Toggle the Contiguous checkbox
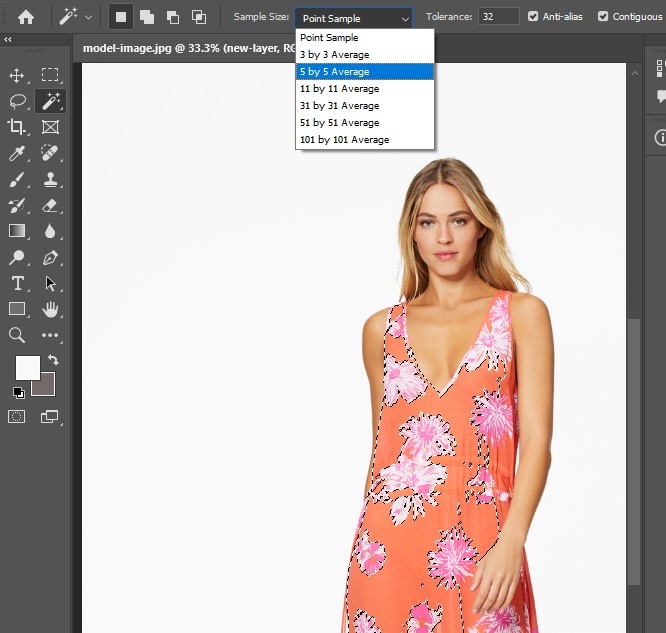666x633 pixels. pyautogui.click(x=602, y=17)
